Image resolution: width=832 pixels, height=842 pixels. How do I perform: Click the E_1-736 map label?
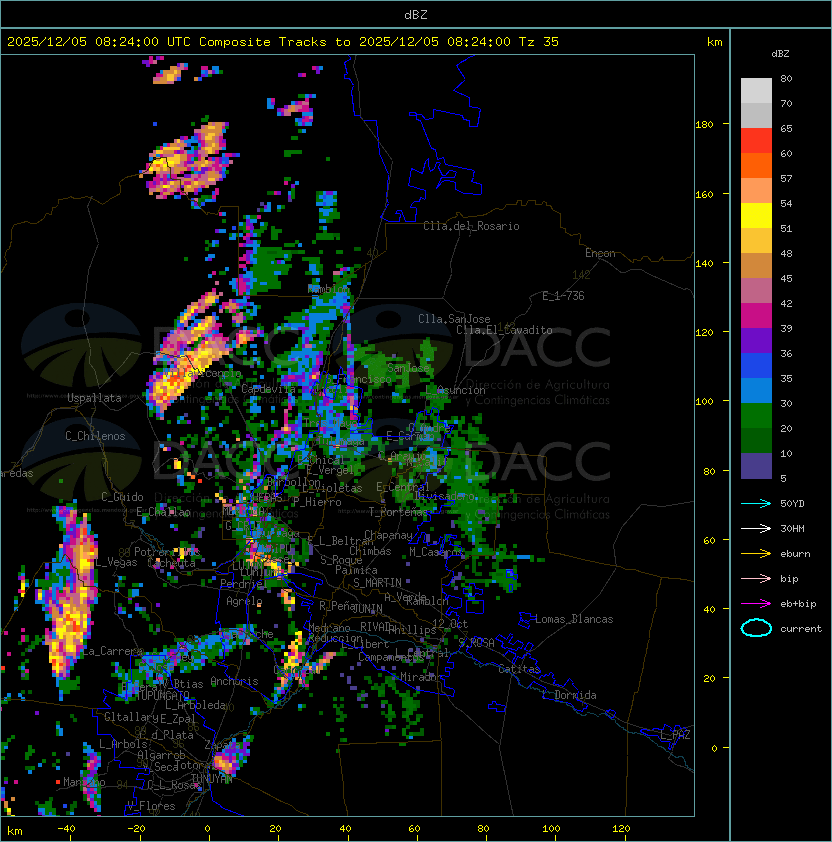563,296
